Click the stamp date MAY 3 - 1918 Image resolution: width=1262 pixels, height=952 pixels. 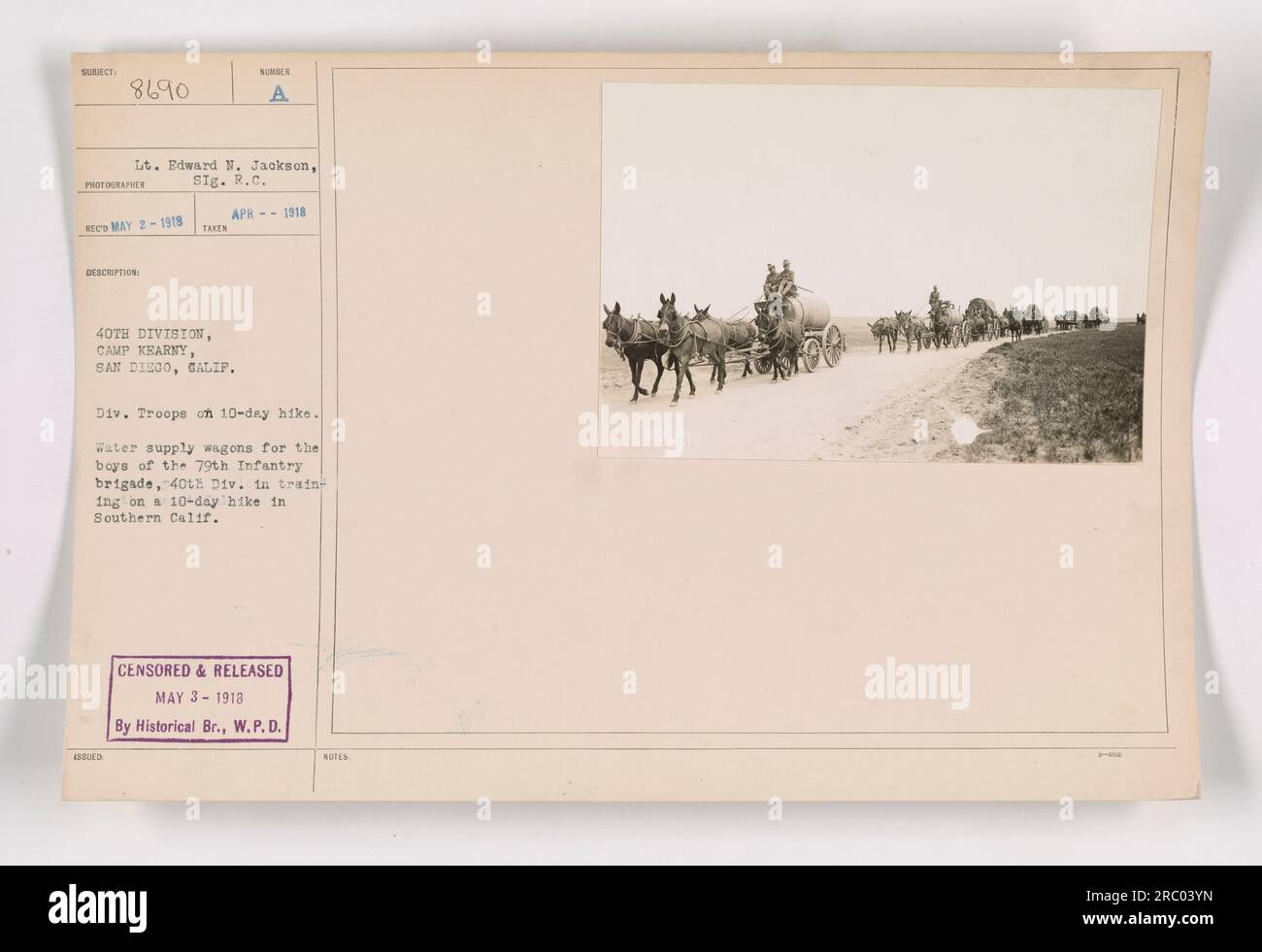[x=200, y=696]
